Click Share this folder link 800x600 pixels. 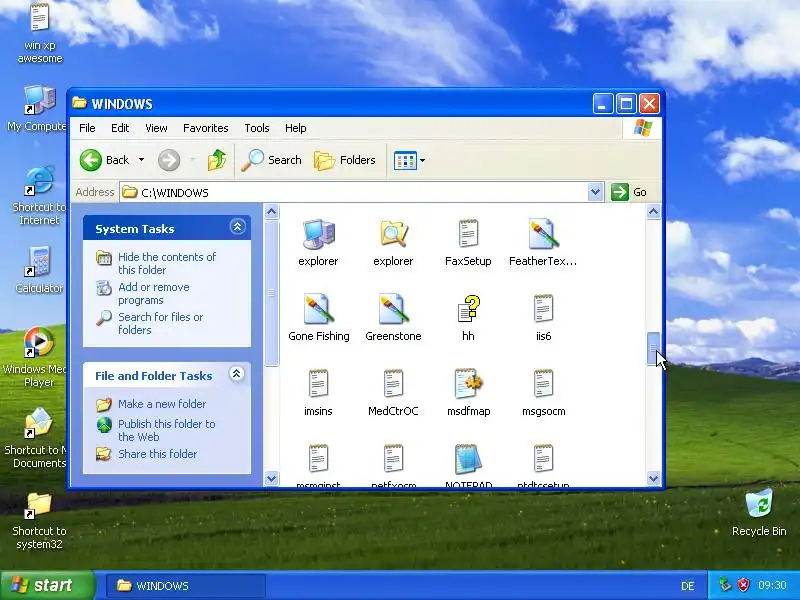coord(157,454)
